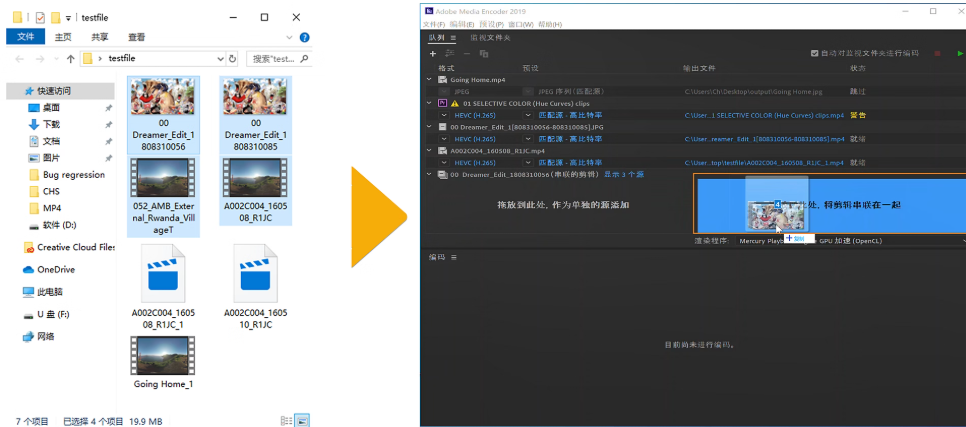Image resolution: width=966 pixels, height=427 pixels.
Task: Open Customize Quick Access Toolbar dropdown arrow
Action: pos(68,18)
